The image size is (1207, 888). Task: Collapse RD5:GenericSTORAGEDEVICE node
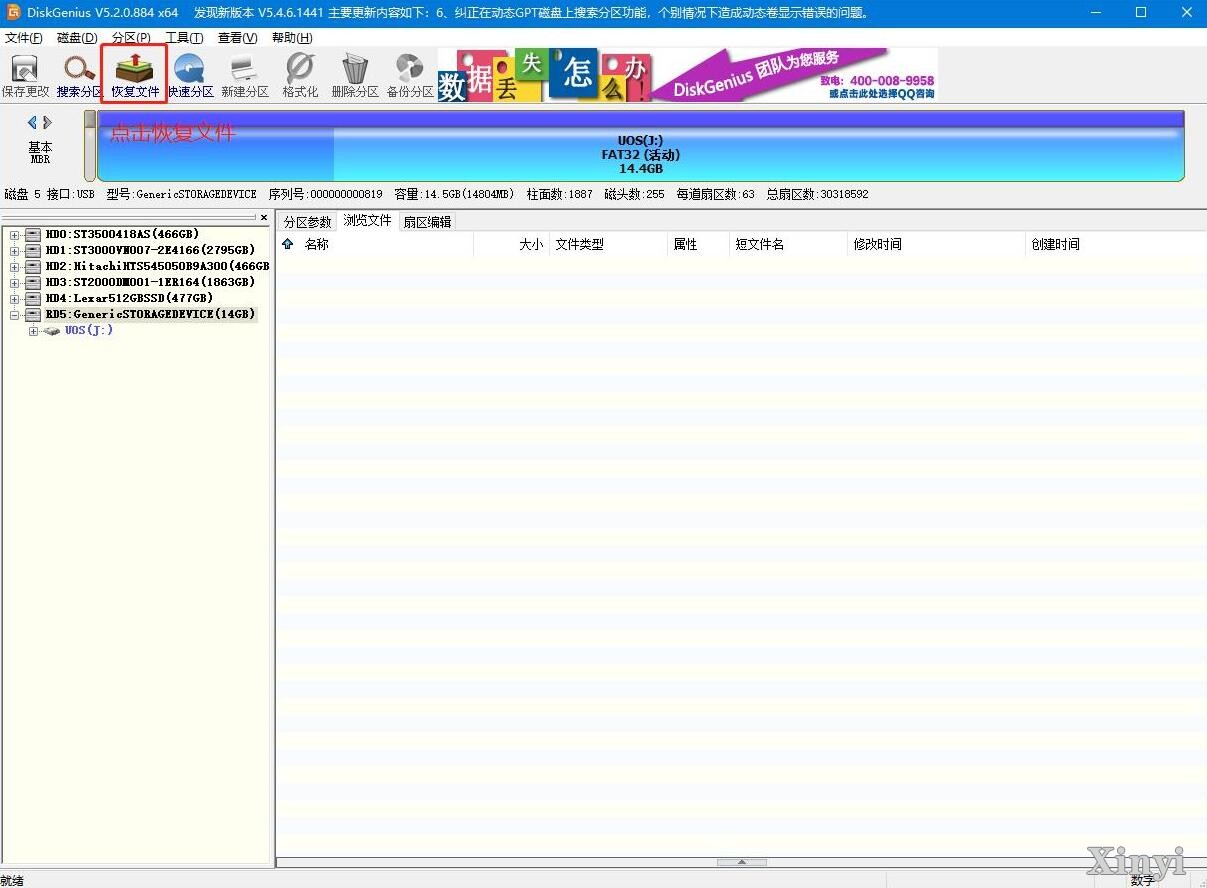(14, 315)
